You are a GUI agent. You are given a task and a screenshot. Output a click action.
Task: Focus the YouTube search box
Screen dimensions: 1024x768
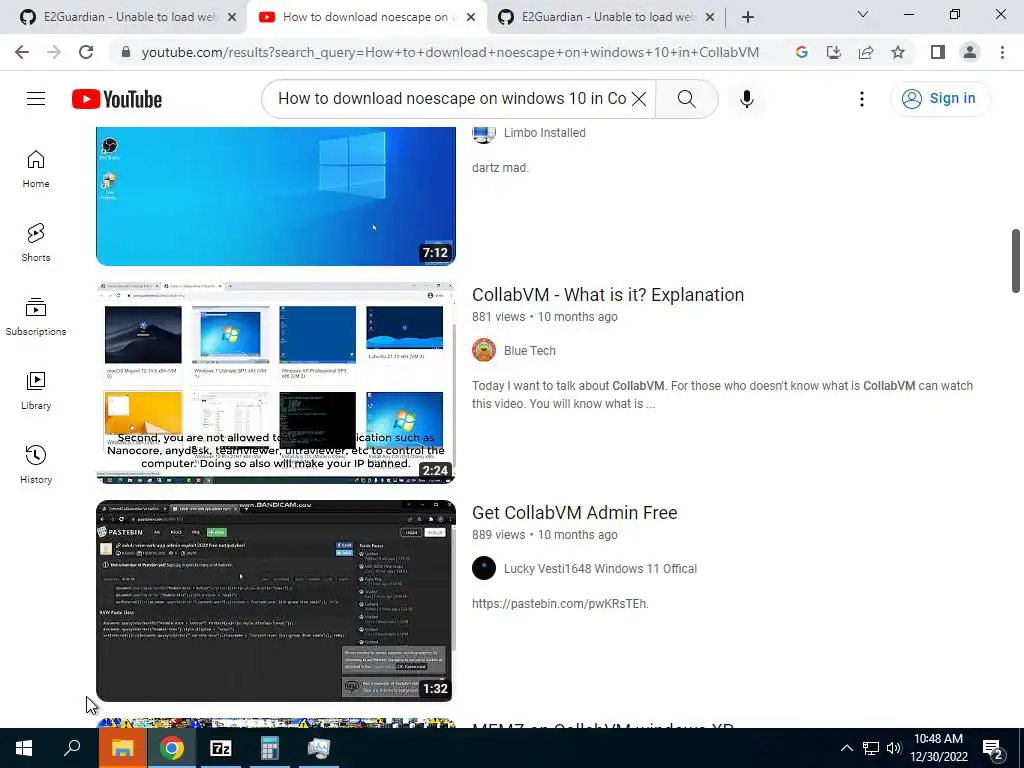(x=452, y=99)
